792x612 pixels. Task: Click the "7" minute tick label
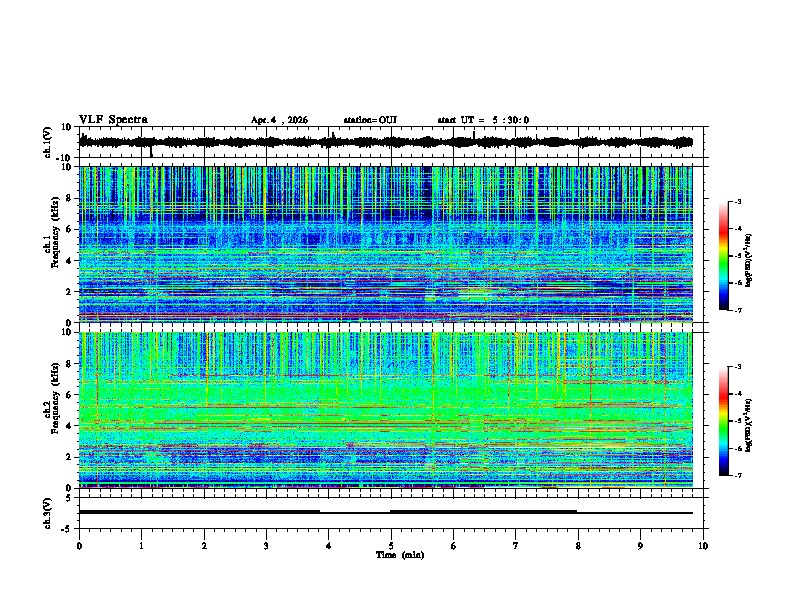click(x=516, y=546)
